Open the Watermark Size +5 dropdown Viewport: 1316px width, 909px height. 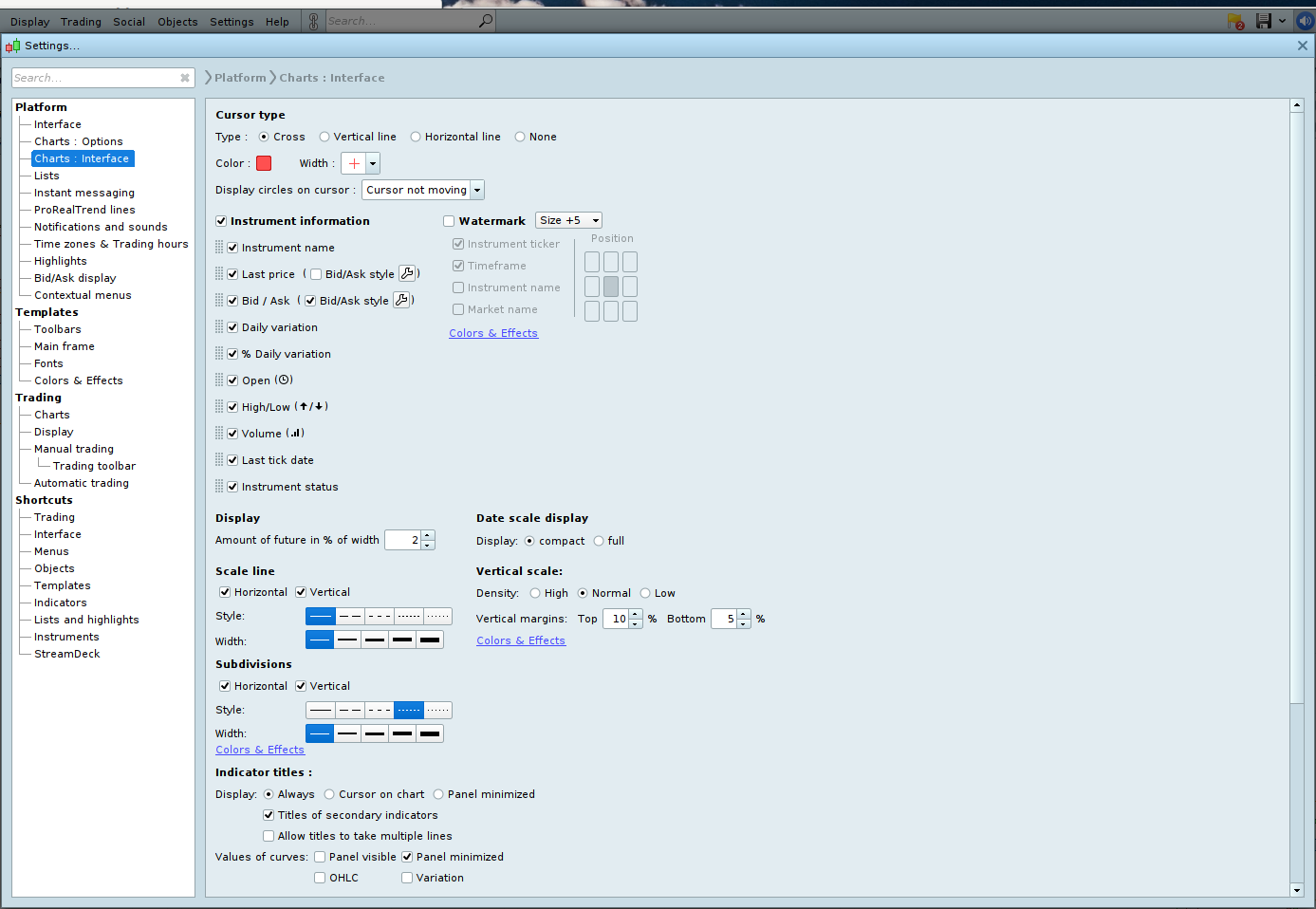pos(569,220)
